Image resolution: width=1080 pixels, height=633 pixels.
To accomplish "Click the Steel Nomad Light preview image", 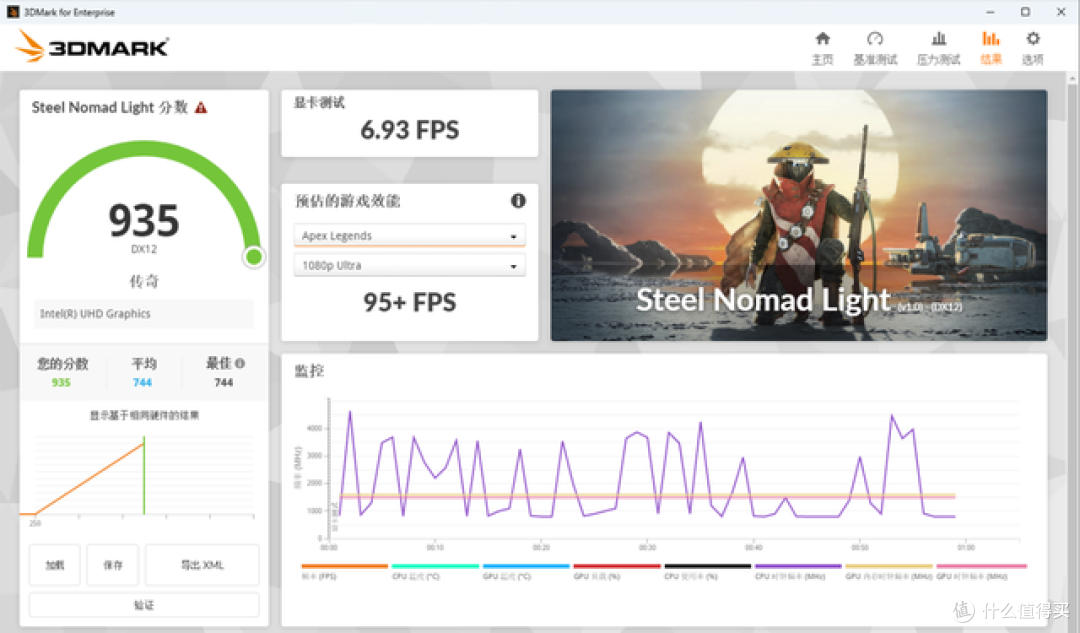I will (x=798, y=215).
